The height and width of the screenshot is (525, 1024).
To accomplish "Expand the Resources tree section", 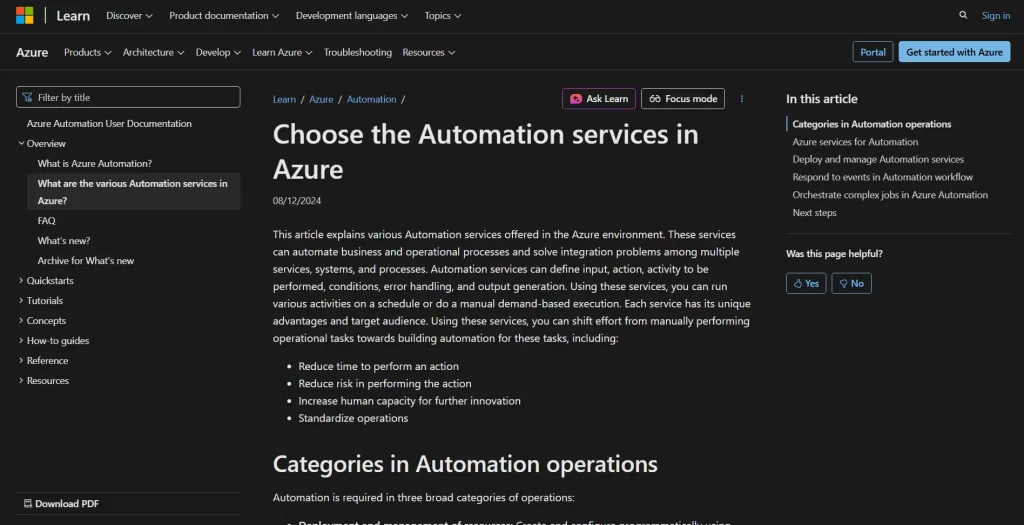I will pos(43,380).
